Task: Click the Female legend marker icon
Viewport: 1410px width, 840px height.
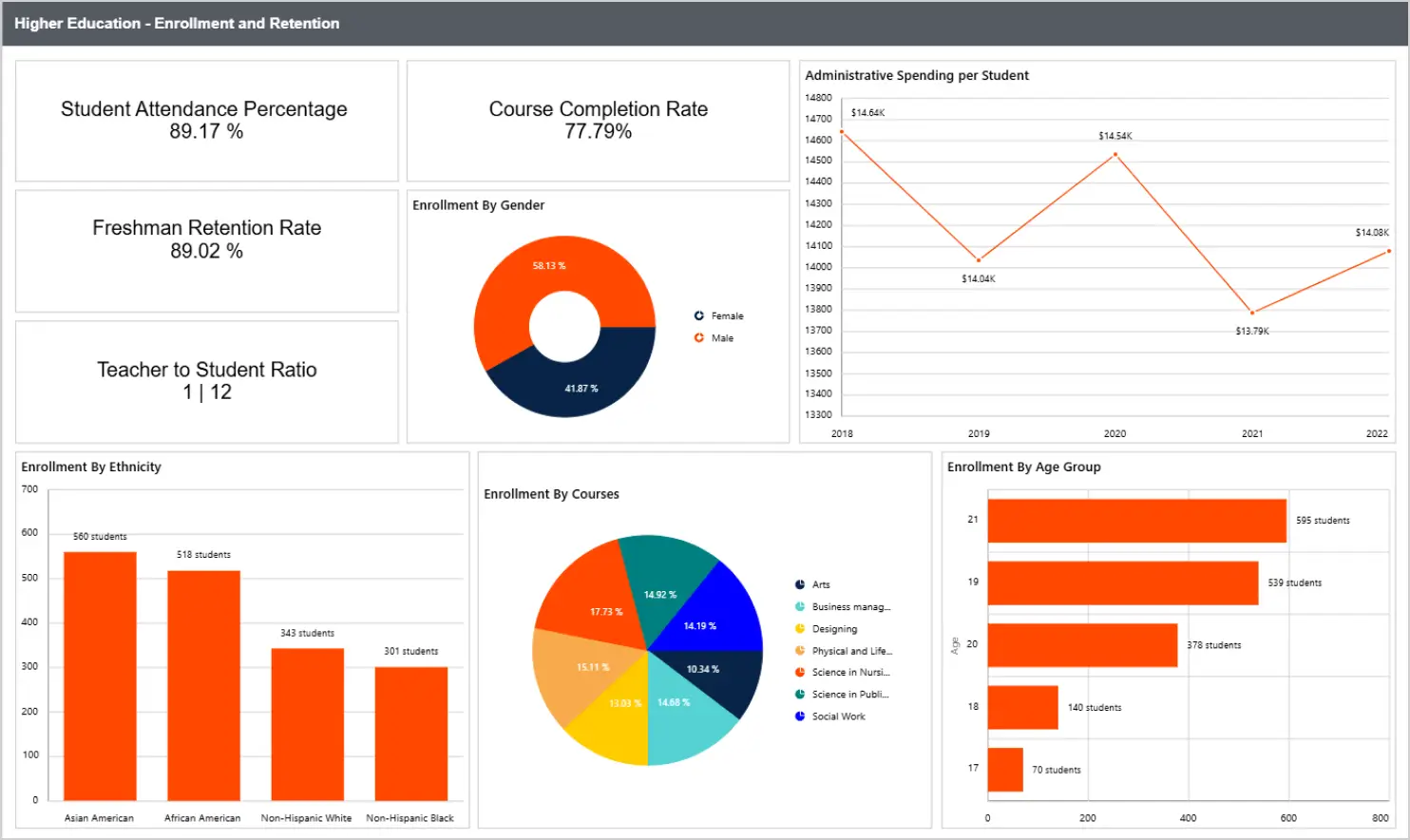Action: (x=699, y=315)
